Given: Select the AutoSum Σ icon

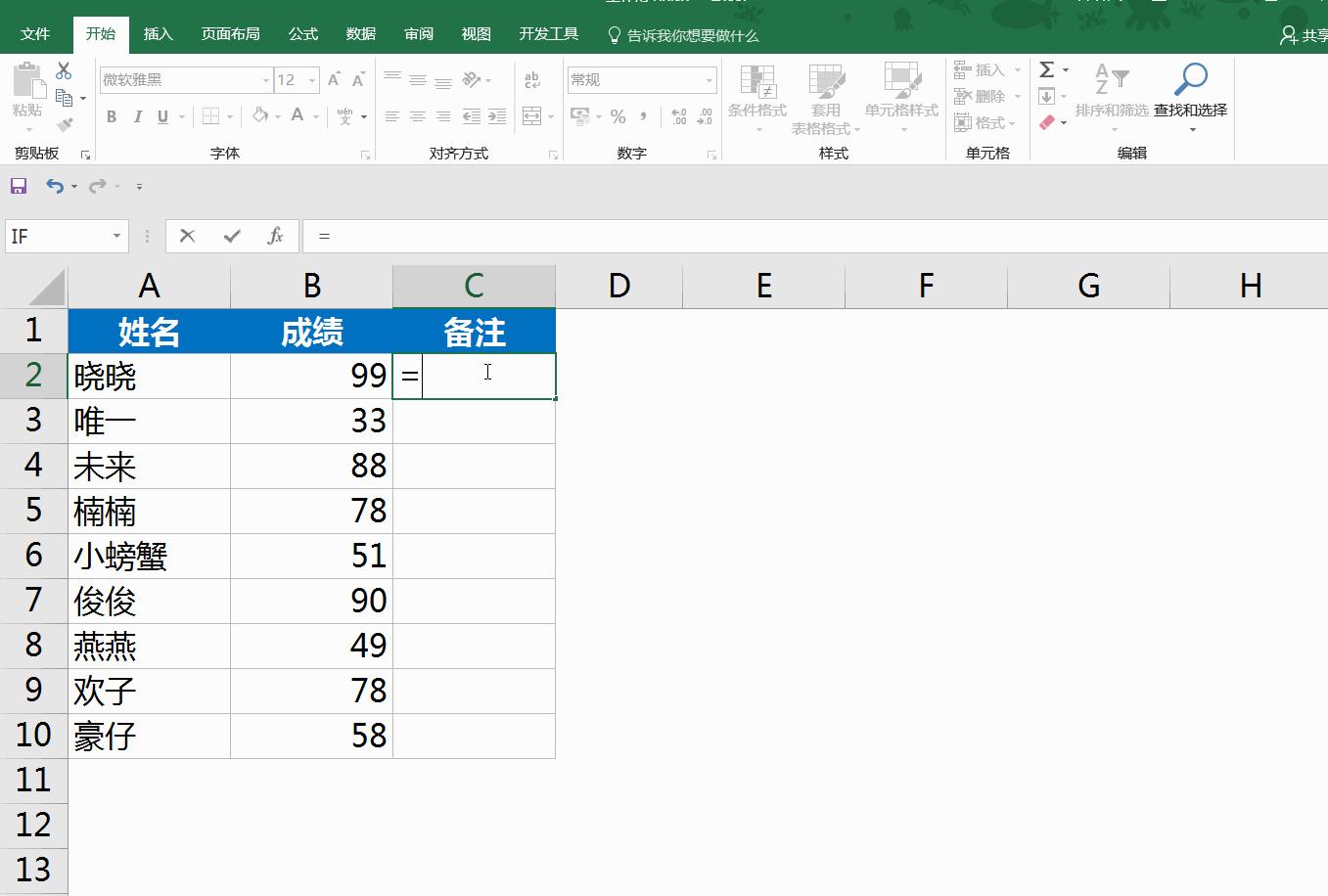Looking at the screenshot, I should tap(1047, 68).
